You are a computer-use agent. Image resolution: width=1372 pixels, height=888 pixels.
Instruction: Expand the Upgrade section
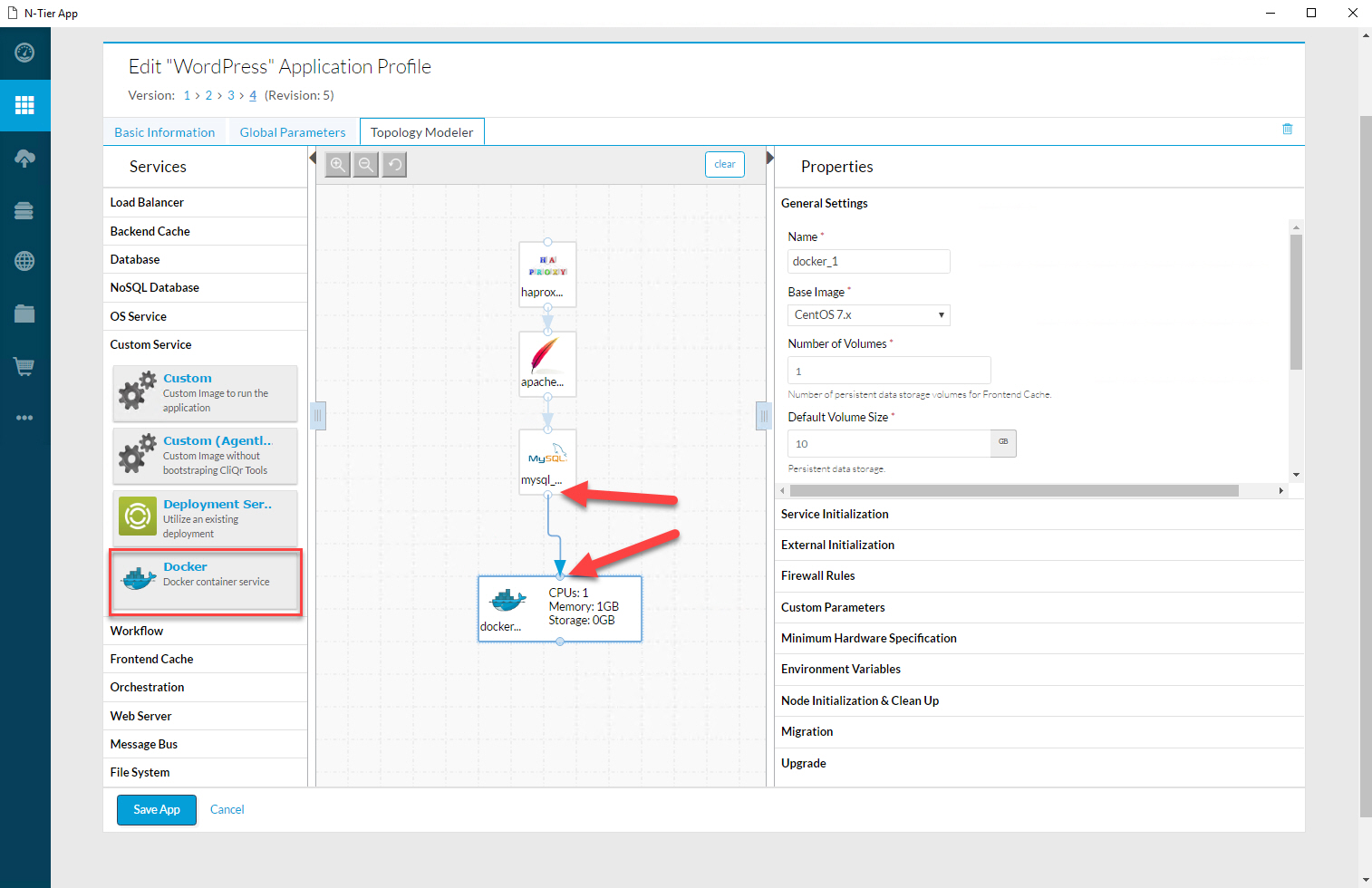pos(1039,763)
